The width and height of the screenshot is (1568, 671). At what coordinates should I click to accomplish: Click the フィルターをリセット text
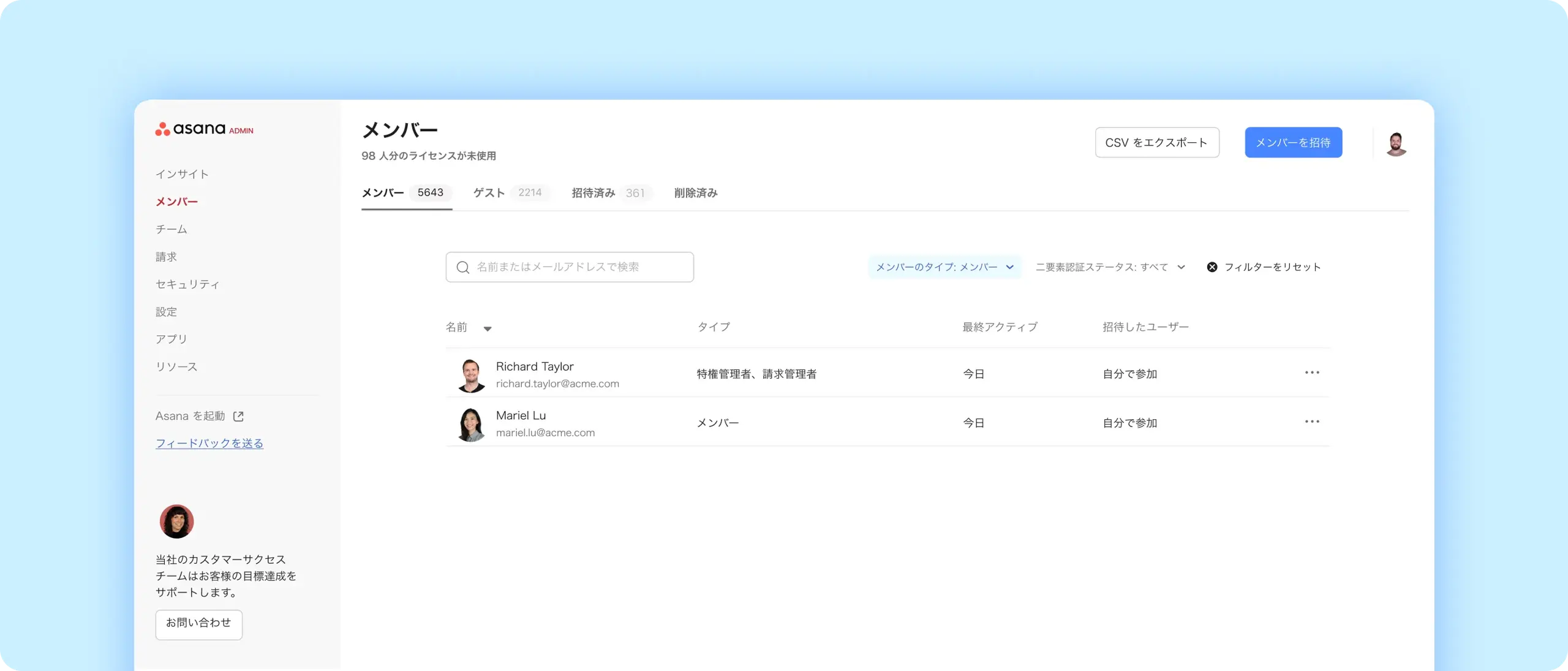click(1272, 267)
